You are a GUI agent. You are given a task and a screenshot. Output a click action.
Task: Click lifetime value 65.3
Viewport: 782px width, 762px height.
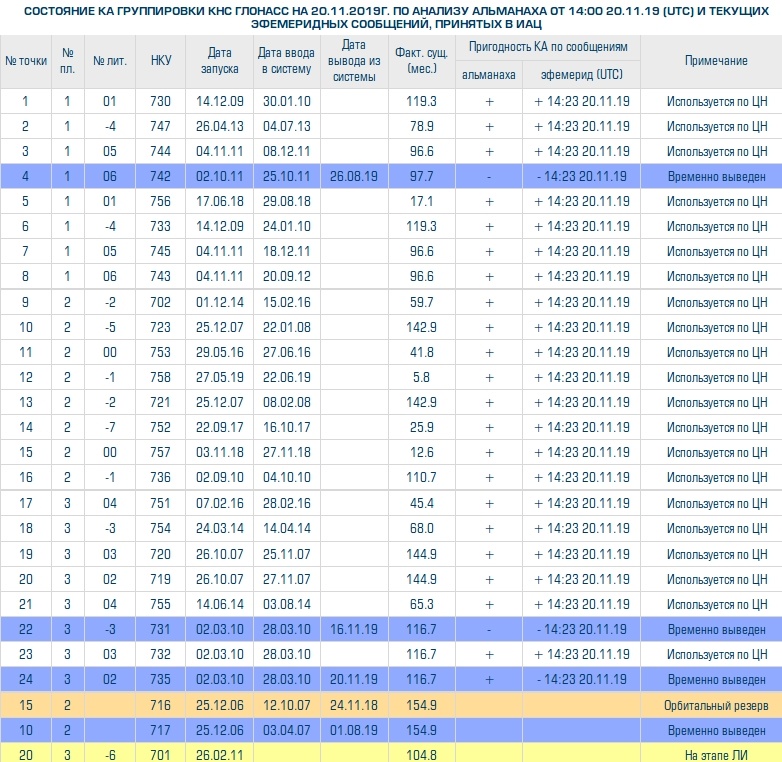point(421,604)
